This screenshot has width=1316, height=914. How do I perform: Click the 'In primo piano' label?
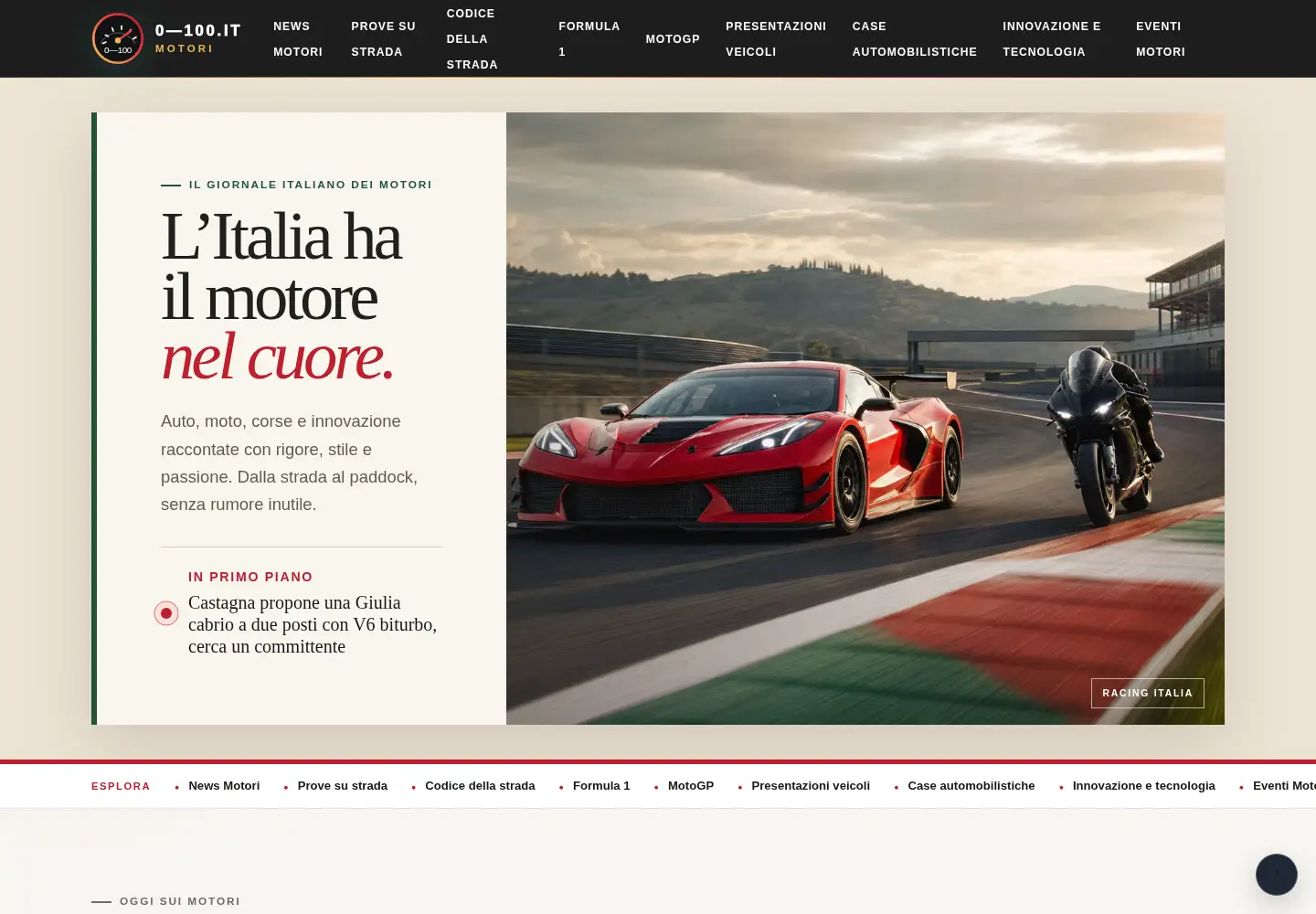(250, 577)
